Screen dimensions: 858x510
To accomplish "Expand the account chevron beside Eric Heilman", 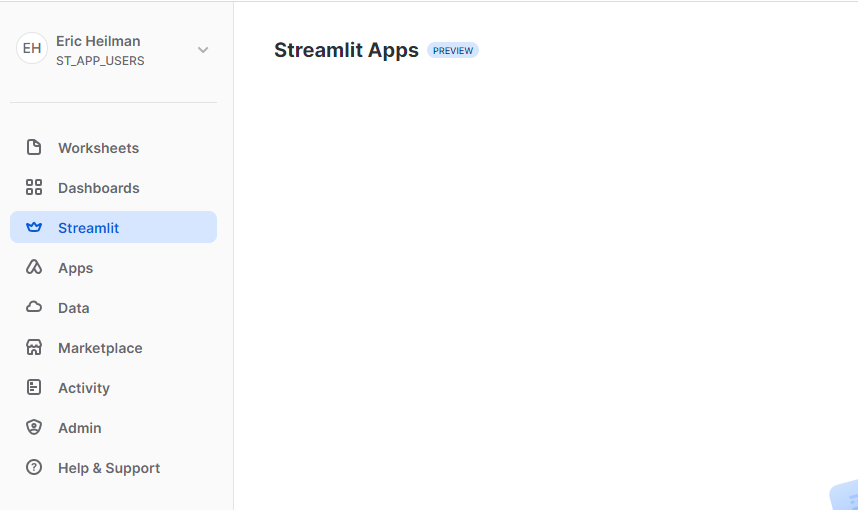I will pos(203,50).
